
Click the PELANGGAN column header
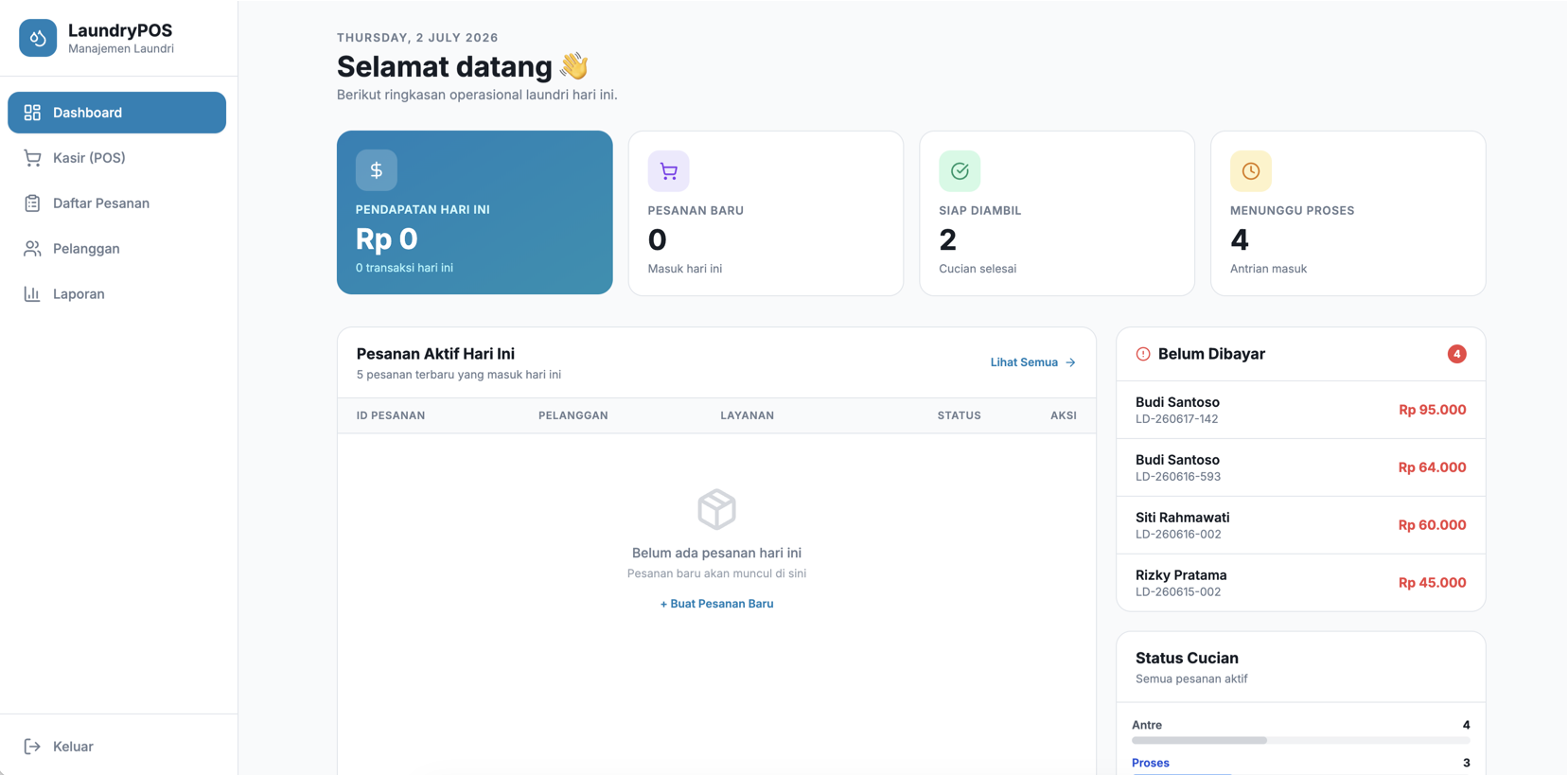(x=573, y=415)
